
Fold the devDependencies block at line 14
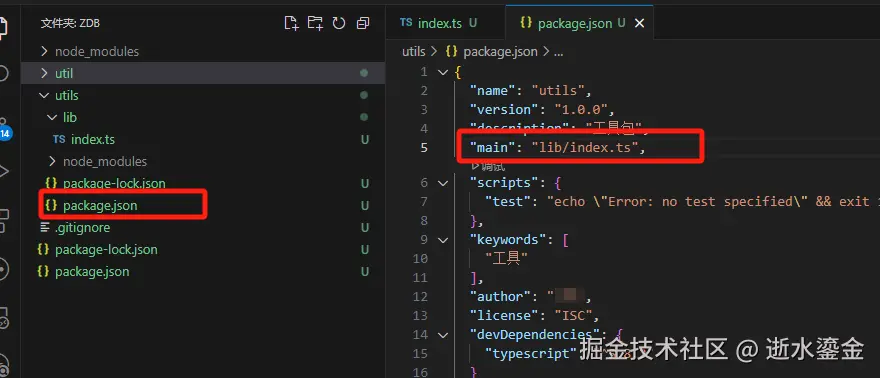click(443, 335)
